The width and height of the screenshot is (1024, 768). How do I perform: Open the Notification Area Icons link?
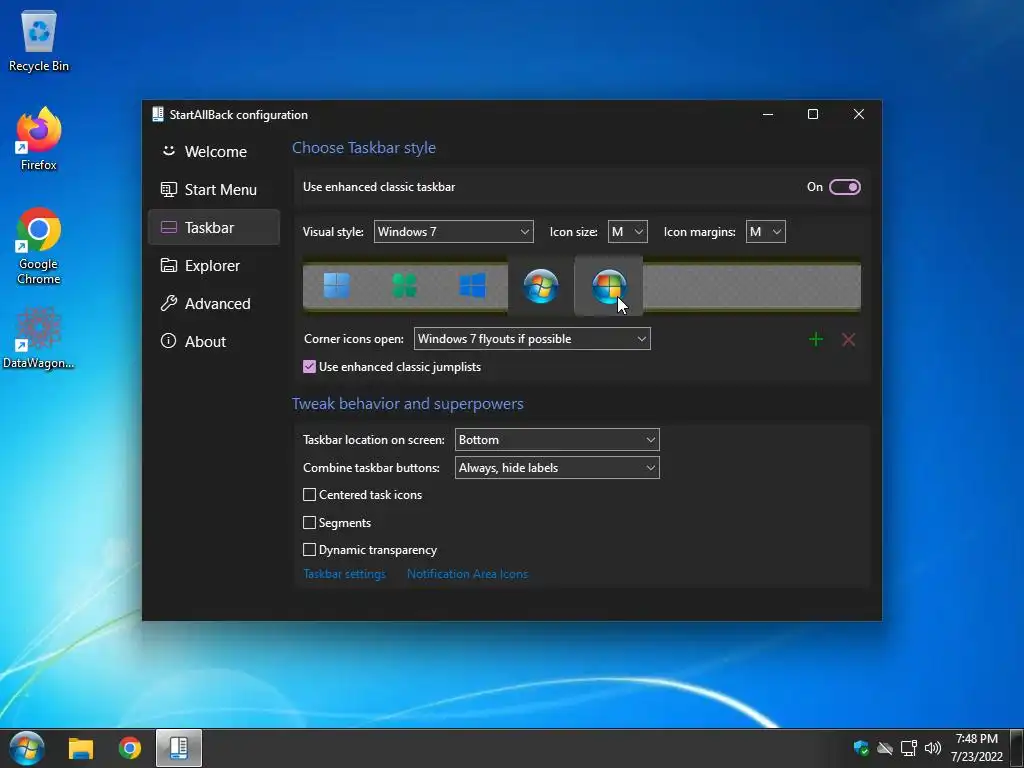[467, 574]
